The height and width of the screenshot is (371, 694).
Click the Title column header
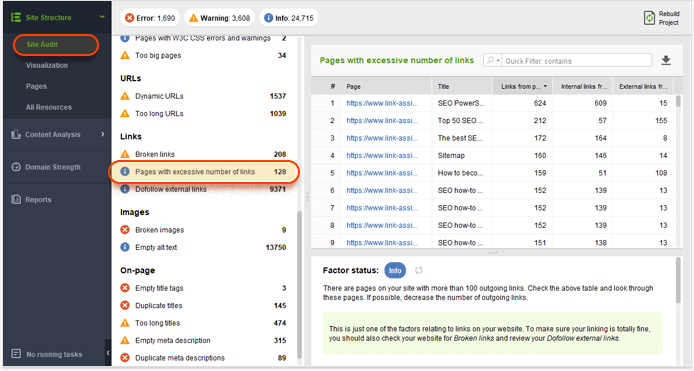pos(462,86)
